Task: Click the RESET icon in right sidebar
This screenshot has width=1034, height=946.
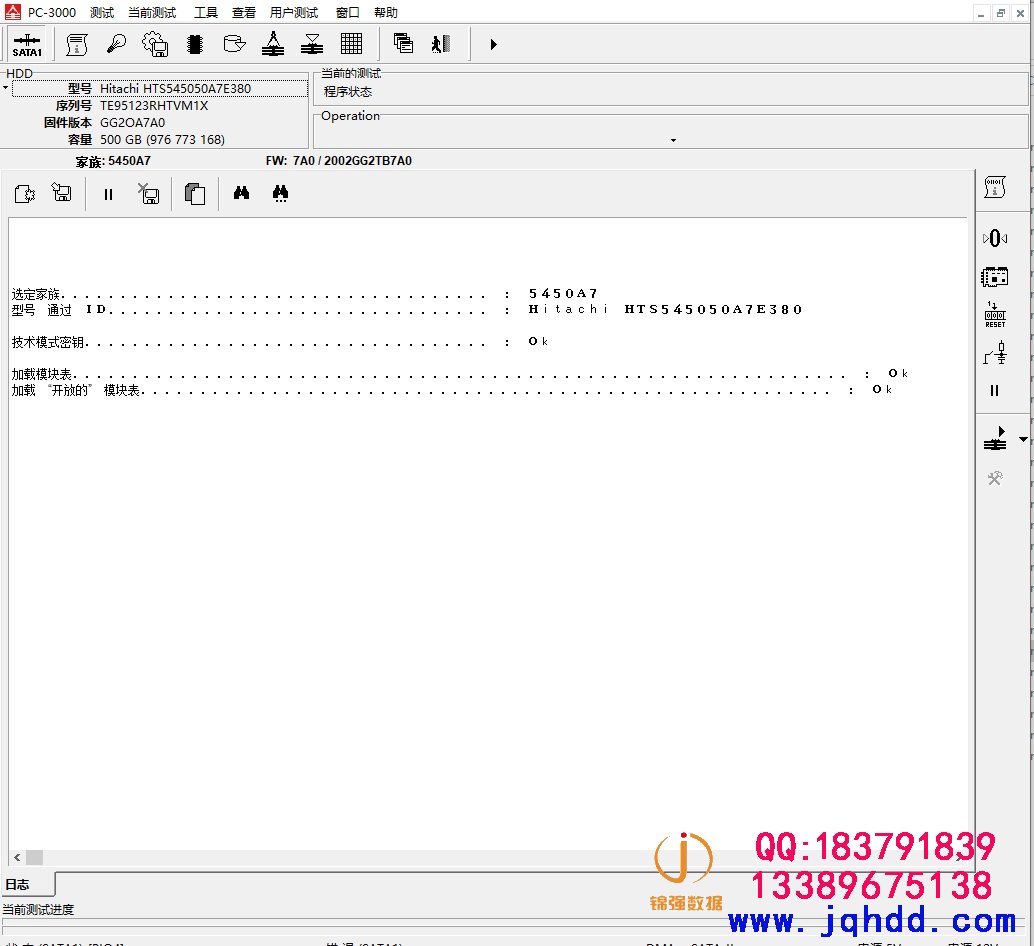Action: pos(995,315)
